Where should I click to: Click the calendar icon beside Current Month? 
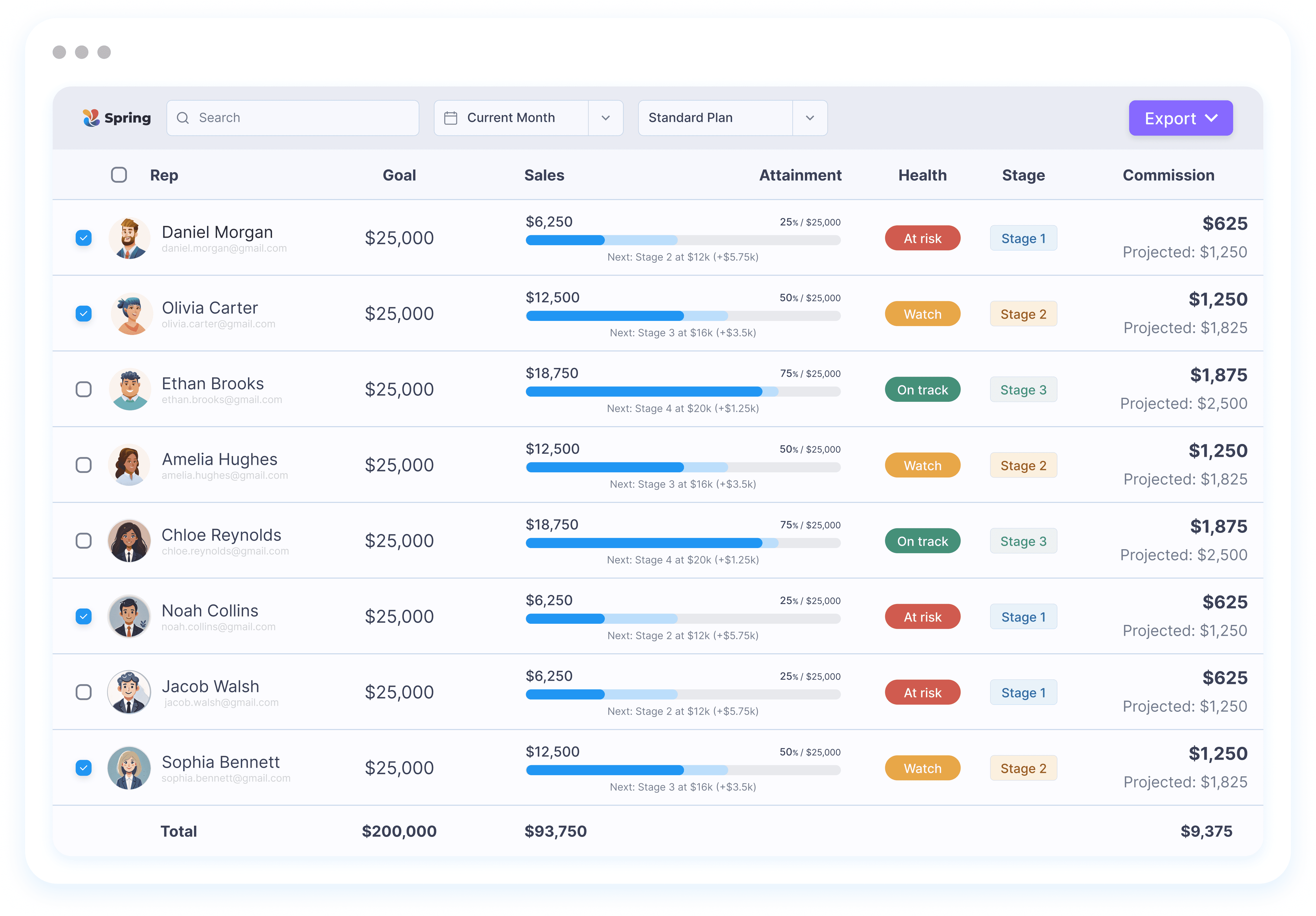451,118
